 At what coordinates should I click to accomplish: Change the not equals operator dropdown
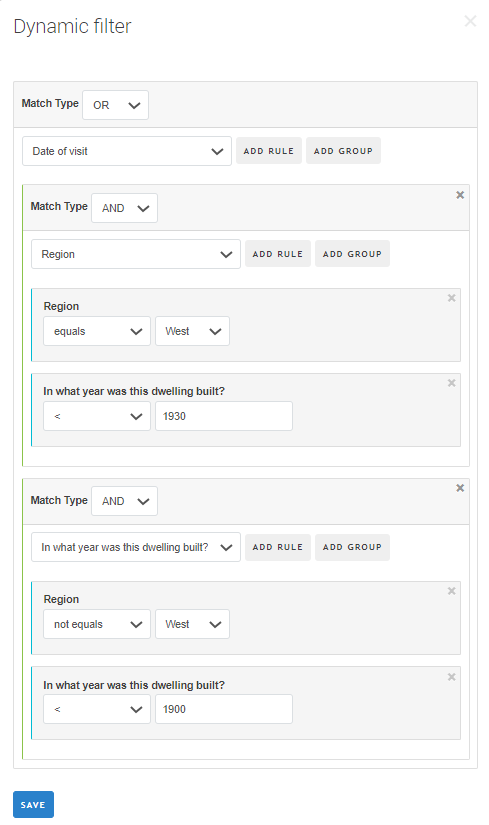pos(97,625)
